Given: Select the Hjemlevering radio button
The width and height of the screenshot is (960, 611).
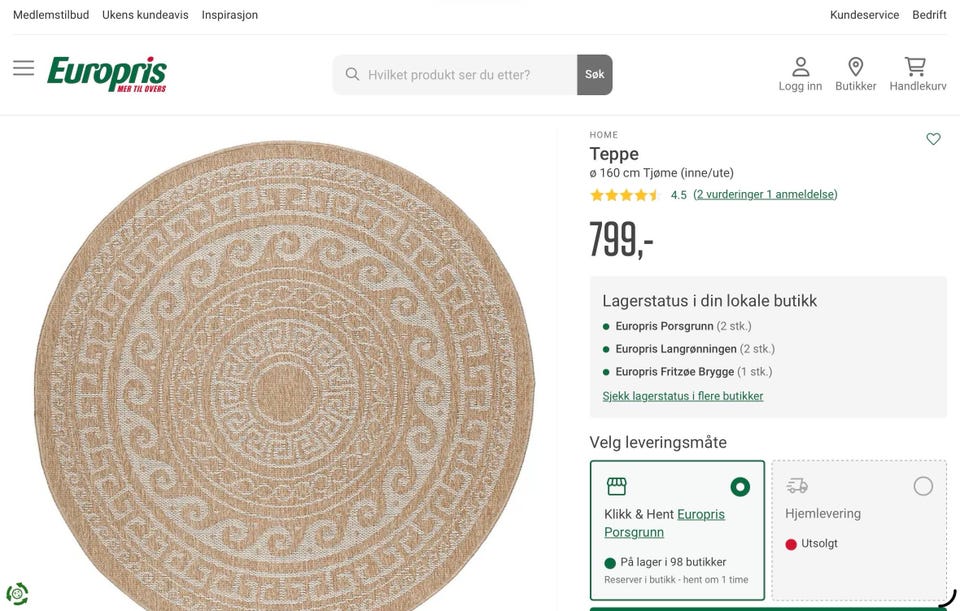Looking at the screenshot, I should pyautogui.click(x=923, y=486).
